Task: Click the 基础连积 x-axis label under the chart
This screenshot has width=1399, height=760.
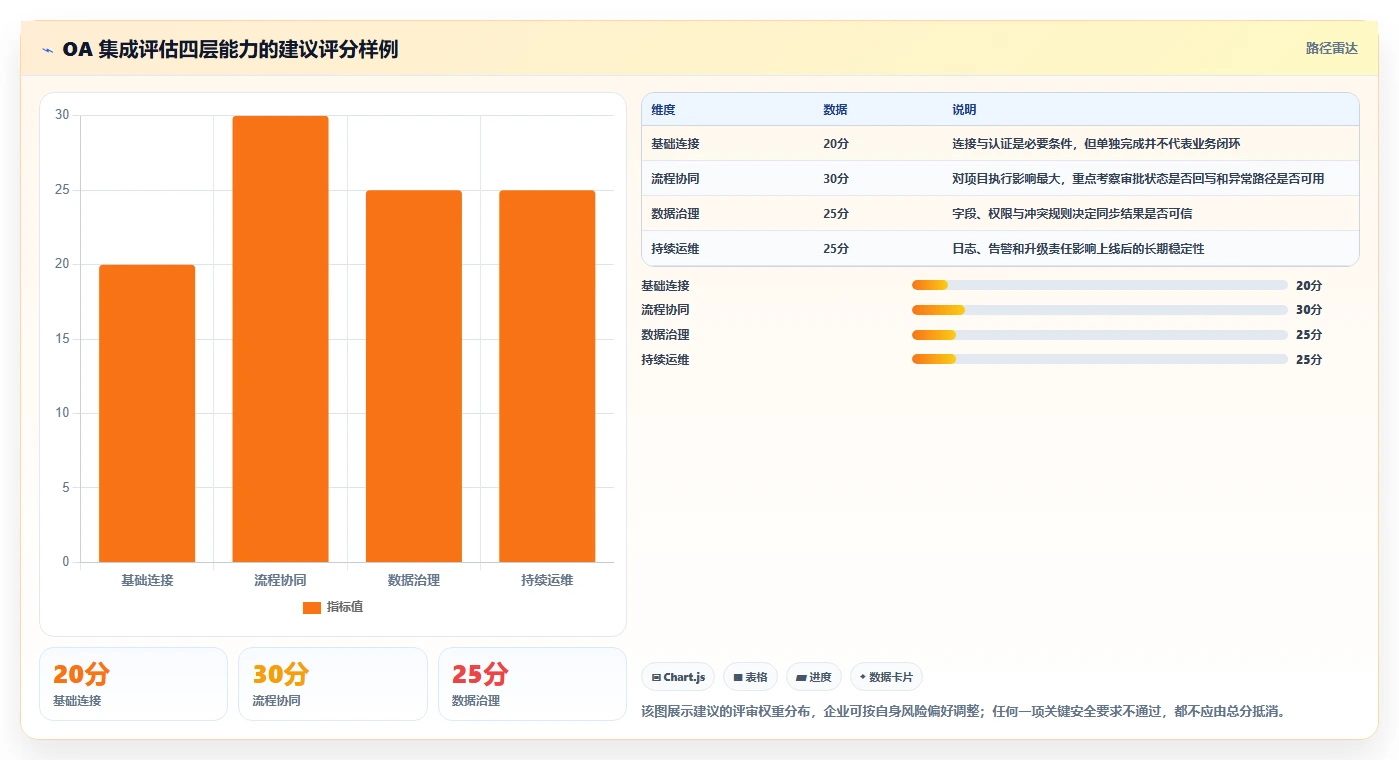Action: [147, 580]
